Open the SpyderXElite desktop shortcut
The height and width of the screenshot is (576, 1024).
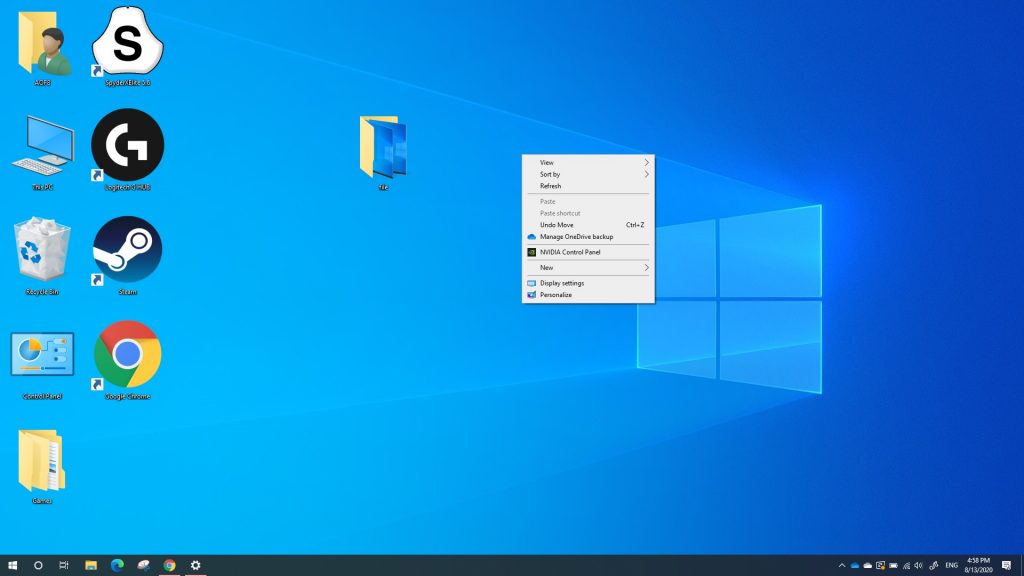click(x=127, y=44)
